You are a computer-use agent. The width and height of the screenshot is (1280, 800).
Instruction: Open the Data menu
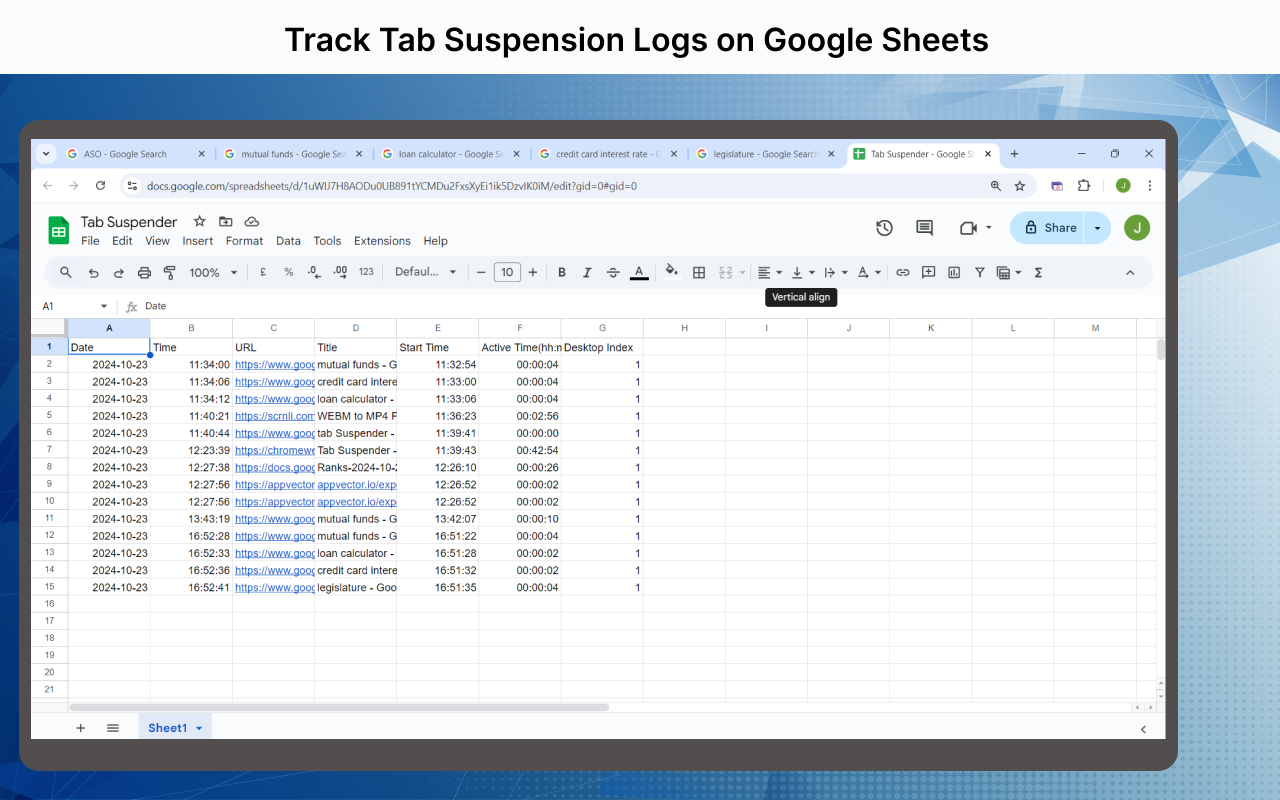coord(288,241)
